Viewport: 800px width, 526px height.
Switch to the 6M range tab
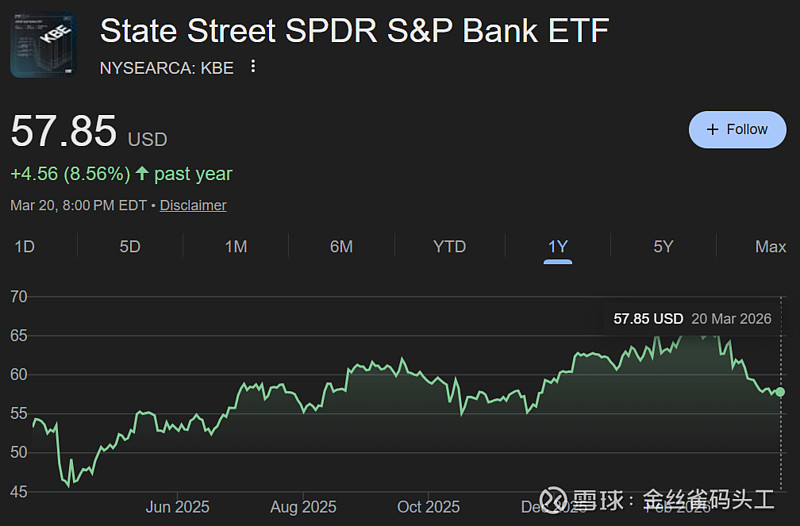[x=341, y=247]
